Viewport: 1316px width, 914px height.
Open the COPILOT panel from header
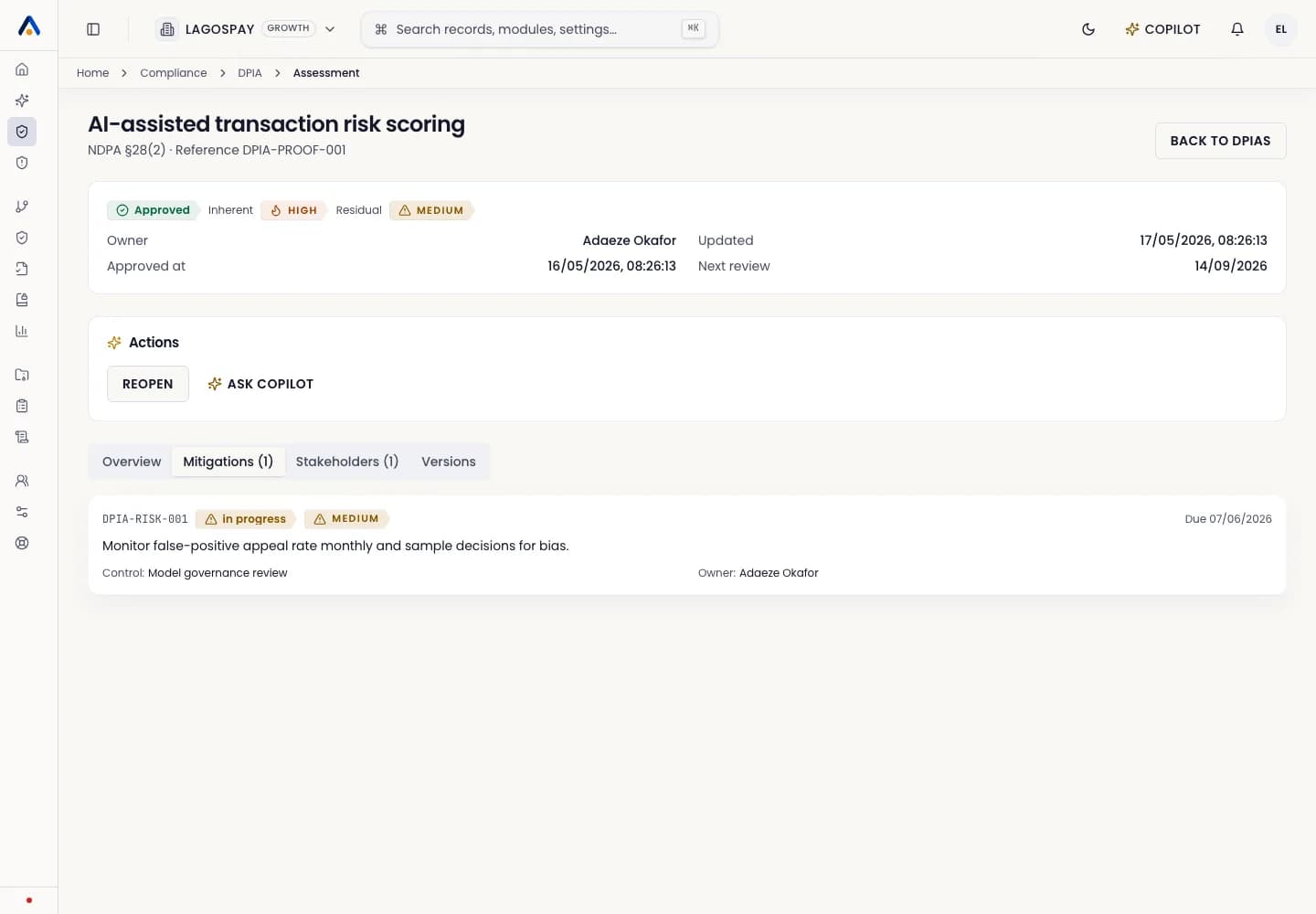pos(1162,29)
